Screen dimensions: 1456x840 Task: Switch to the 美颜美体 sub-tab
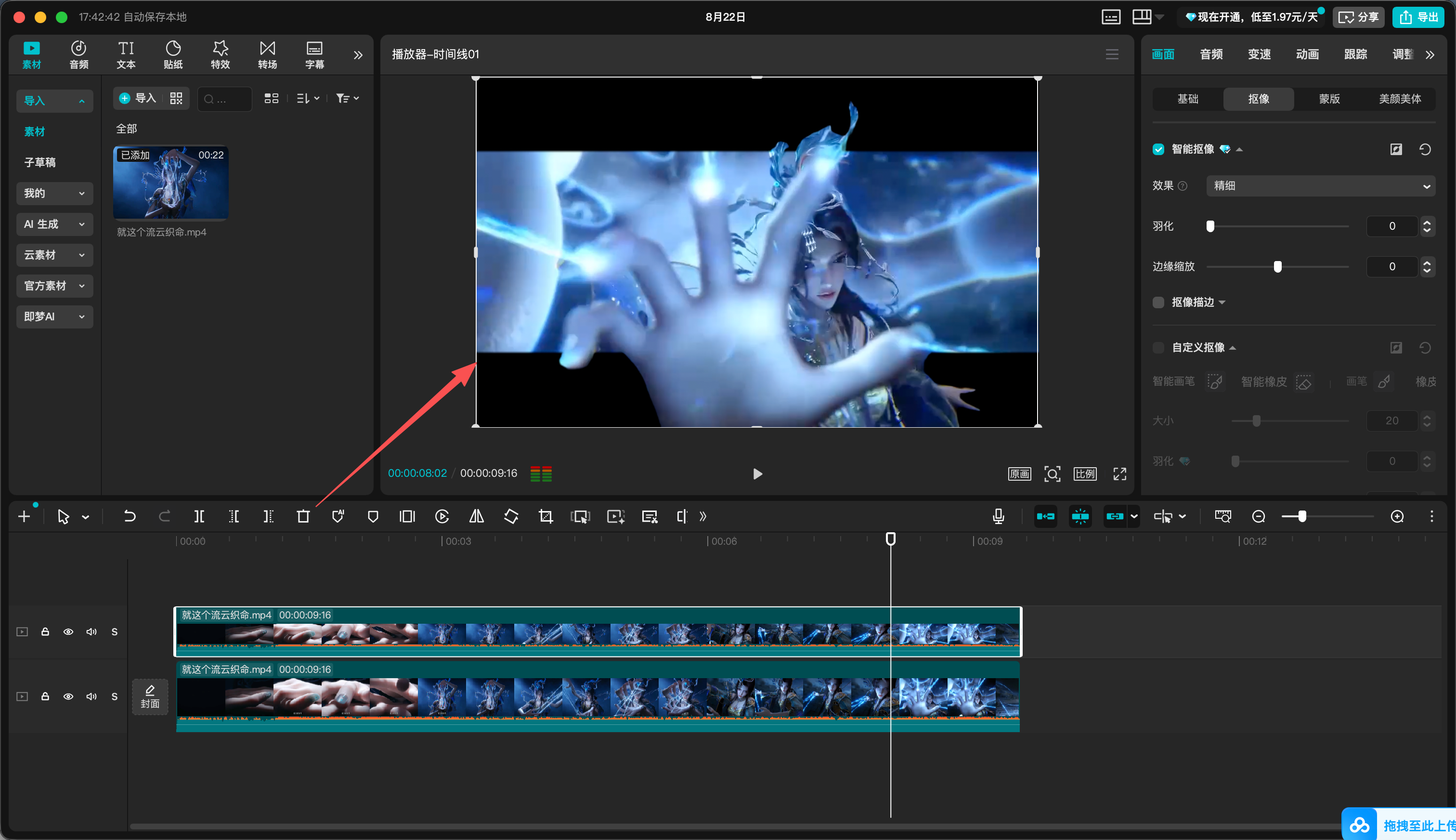1400,99
